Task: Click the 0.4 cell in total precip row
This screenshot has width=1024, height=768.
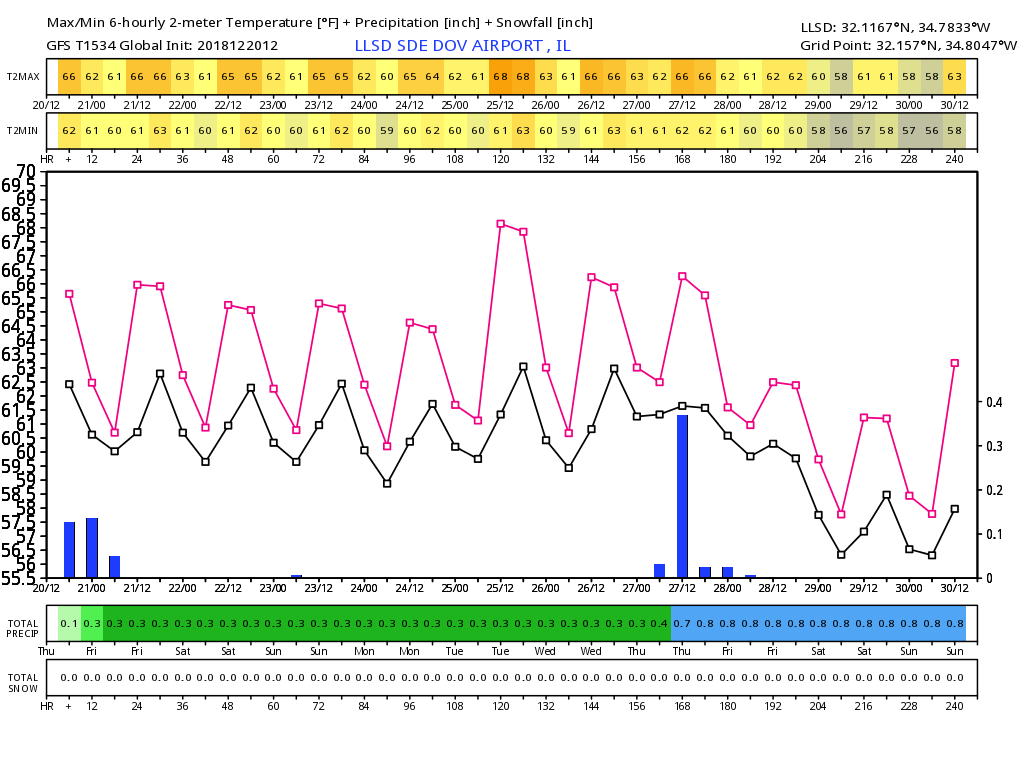Action: click(x=660, y=623)
